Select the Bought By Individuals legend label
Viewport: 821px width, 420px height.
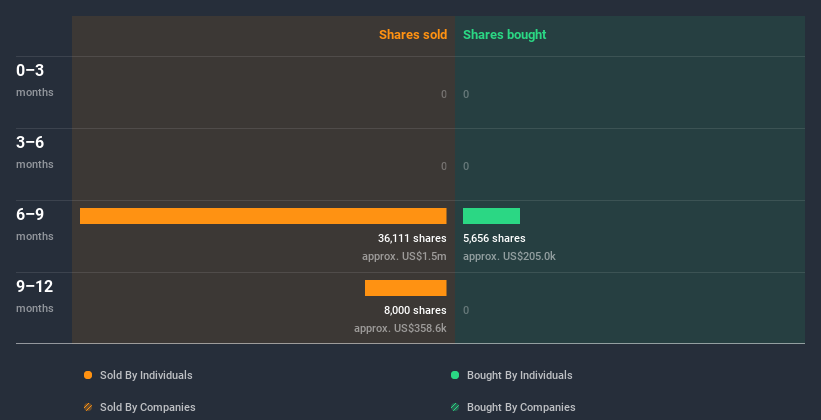tap(519, 375)
